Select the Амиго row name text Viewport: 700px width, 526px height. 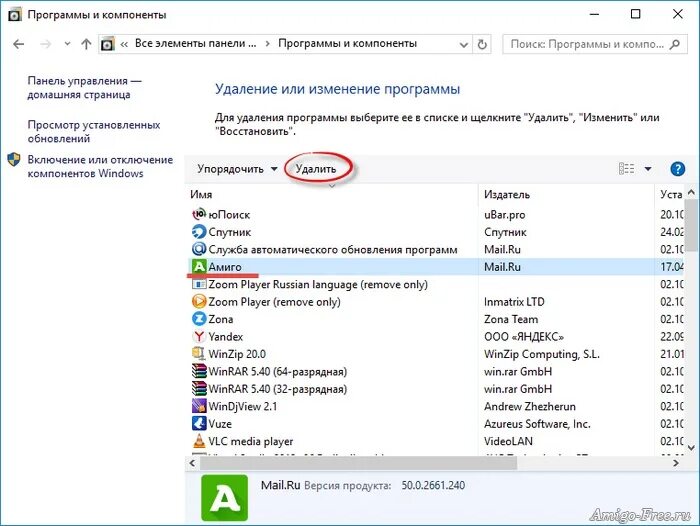coord(225,267)
